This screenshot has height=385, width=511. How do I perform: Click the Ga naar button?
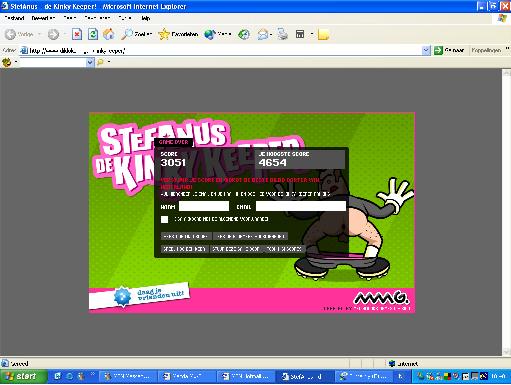(x=449, y=50)
